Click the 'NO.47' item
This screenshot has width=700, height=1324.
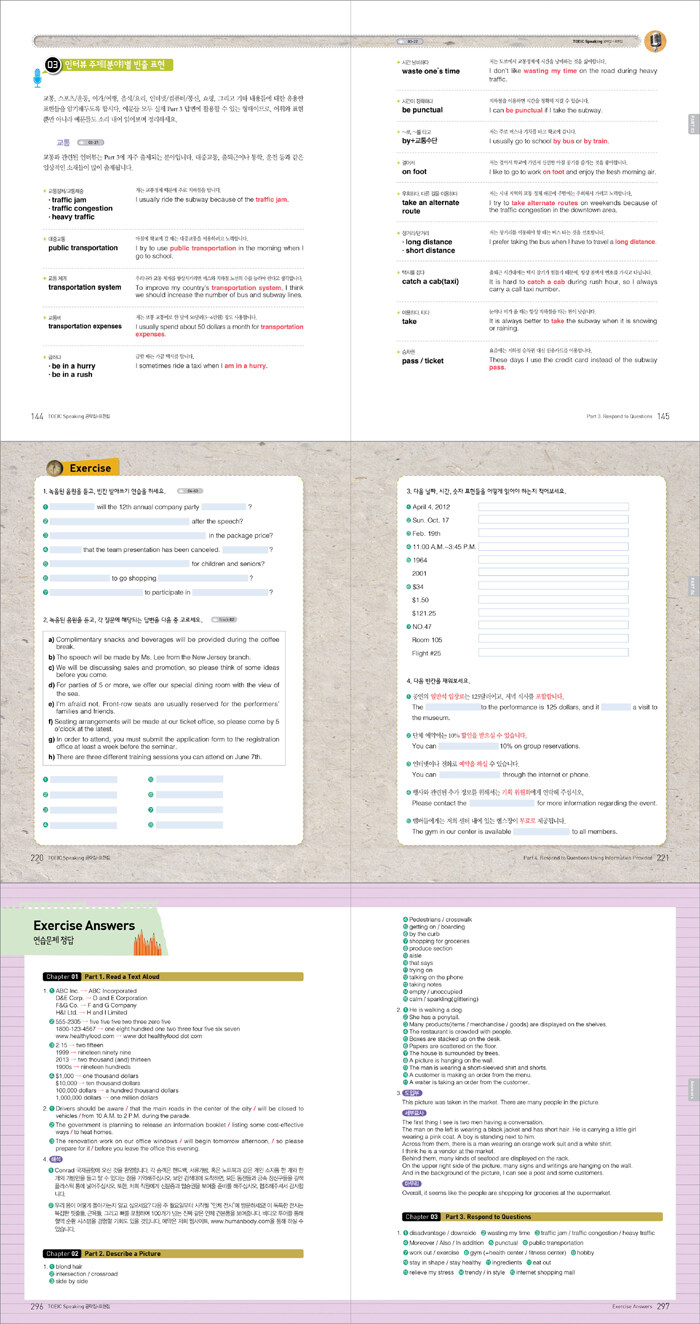(x=424, y=626)
